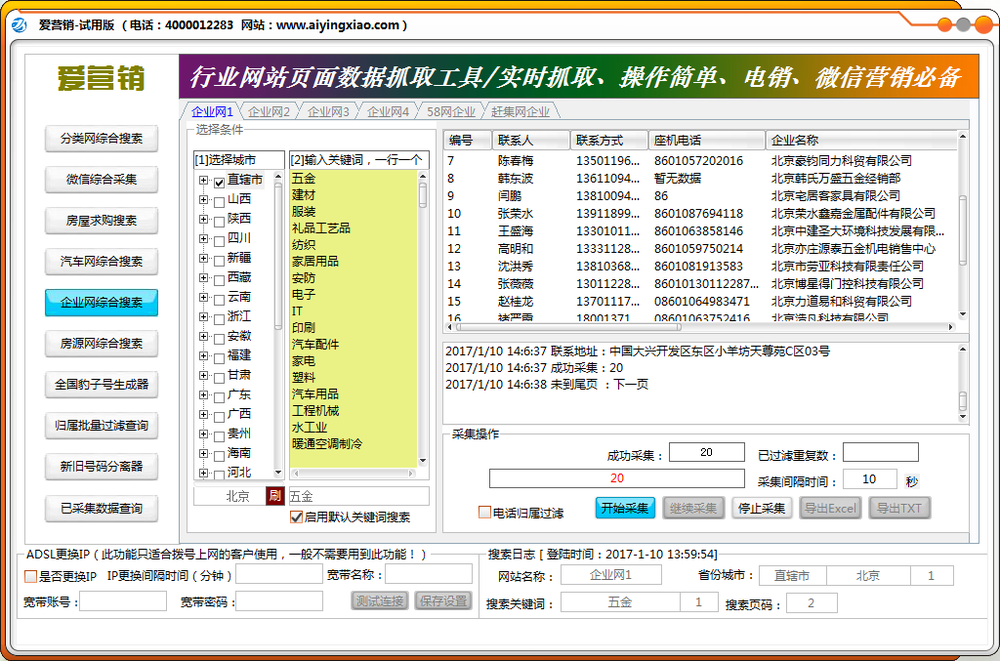Click the 开始采集 button
The width and height of the screenshot is (1000, 661).
[625, 509]
